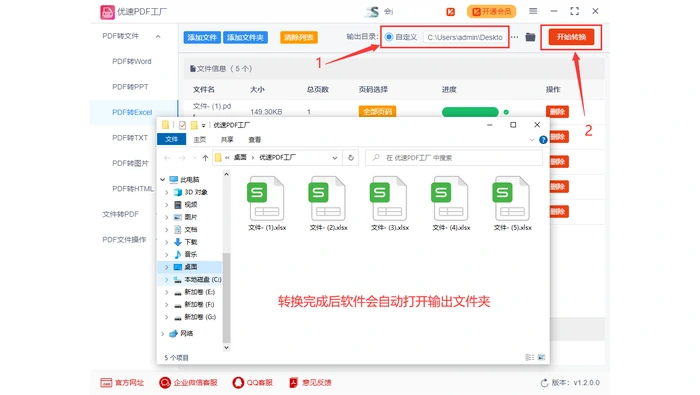Select 文件转PDF in sidebar
The height and width of the screenshot is (395, 700).
pos(121,214)
